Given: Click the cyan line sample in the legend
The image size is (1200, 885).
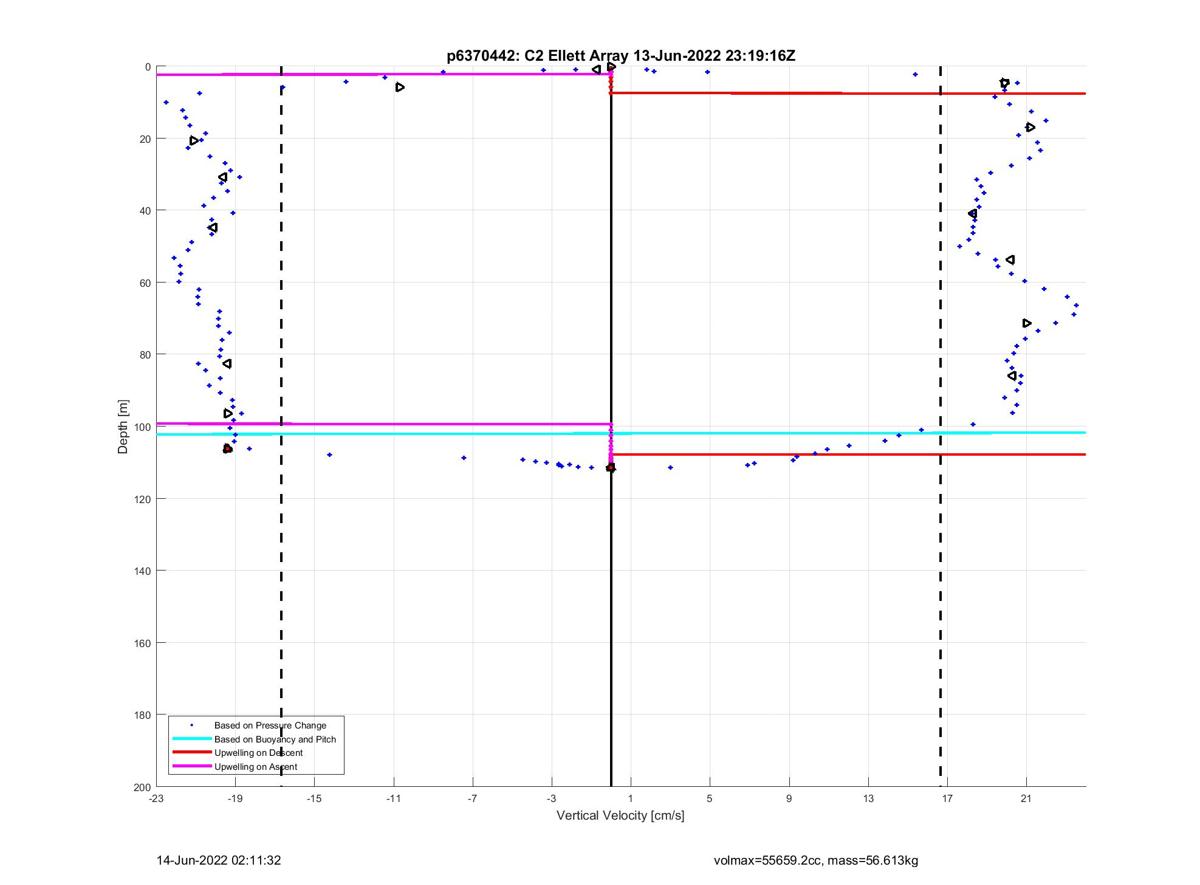Looking at the screenshot, I should [191, 739].
